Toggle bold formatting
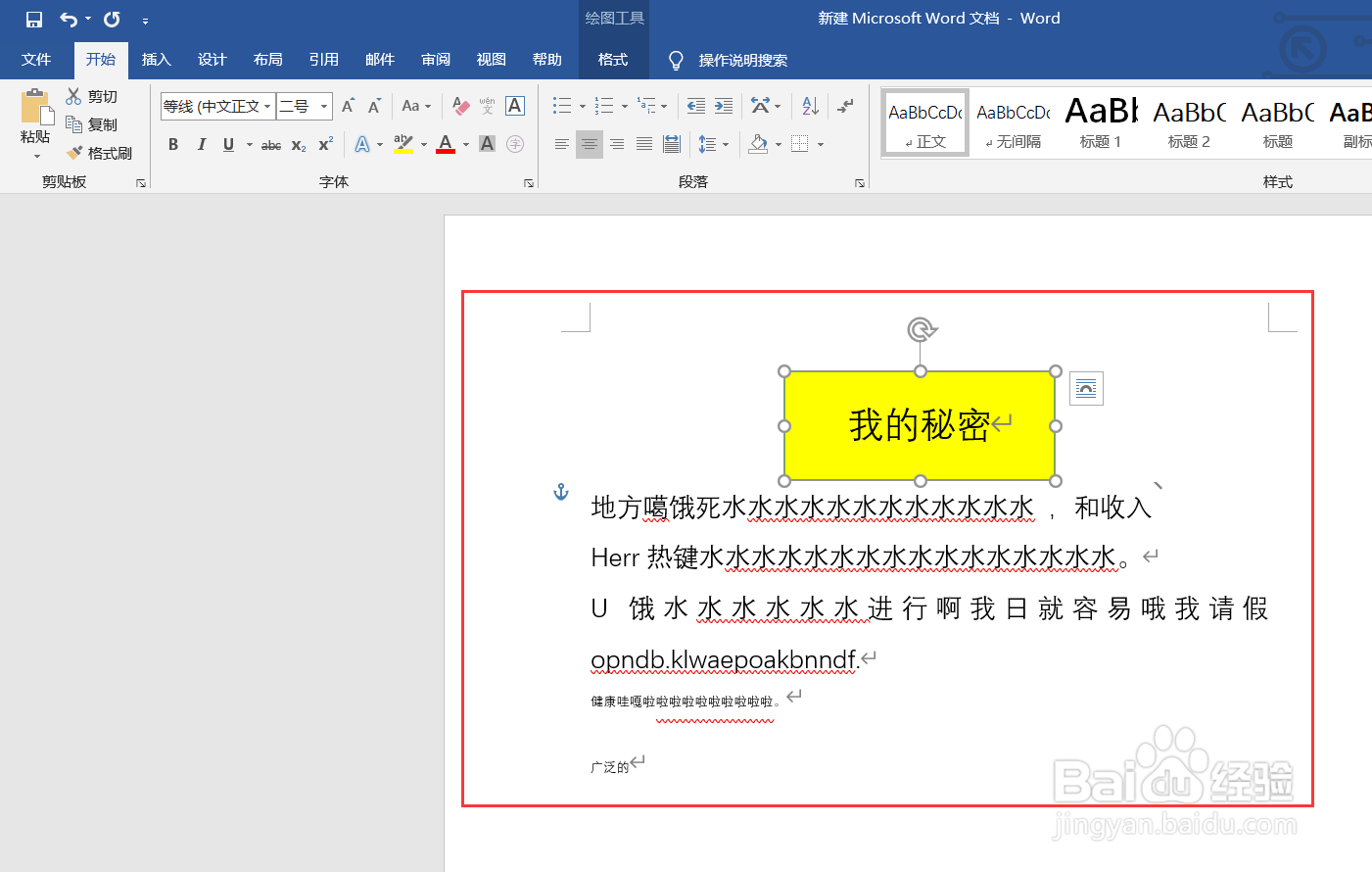This screenshot has height=872, width=1372. pos(172,144)
